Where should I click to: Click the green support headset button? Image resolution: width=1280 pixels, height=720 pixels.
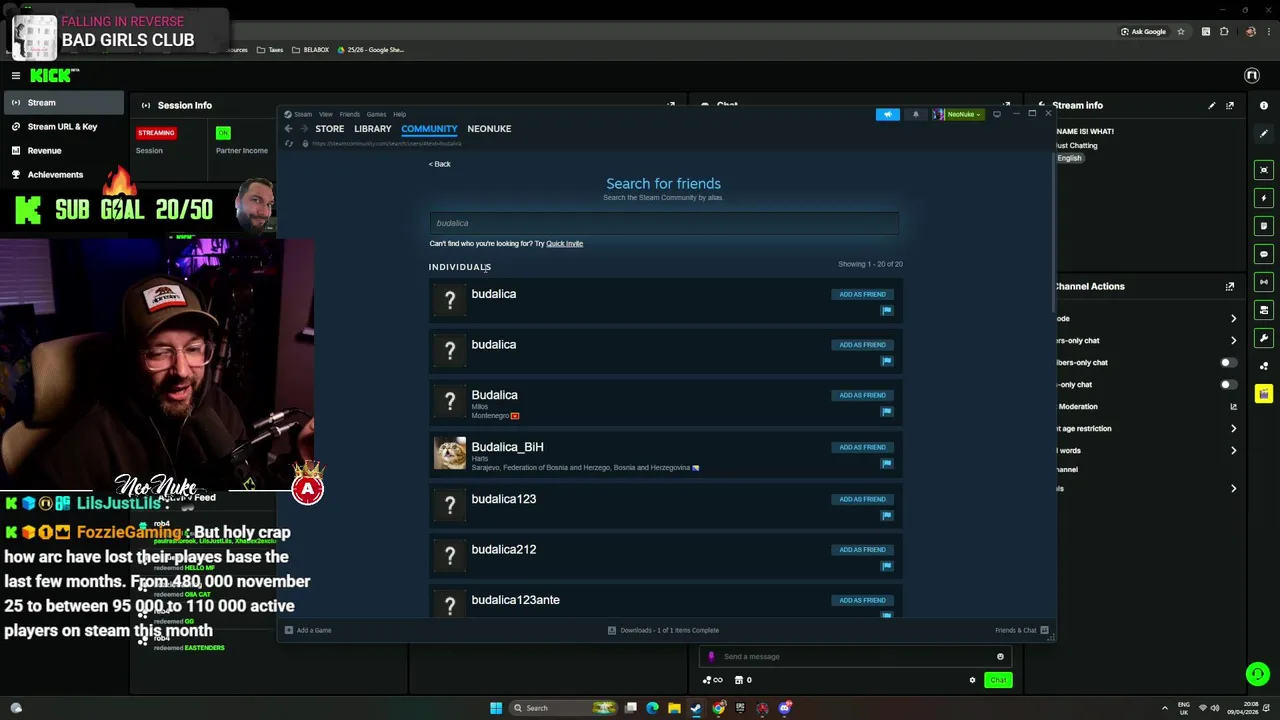pos(1258,674)
